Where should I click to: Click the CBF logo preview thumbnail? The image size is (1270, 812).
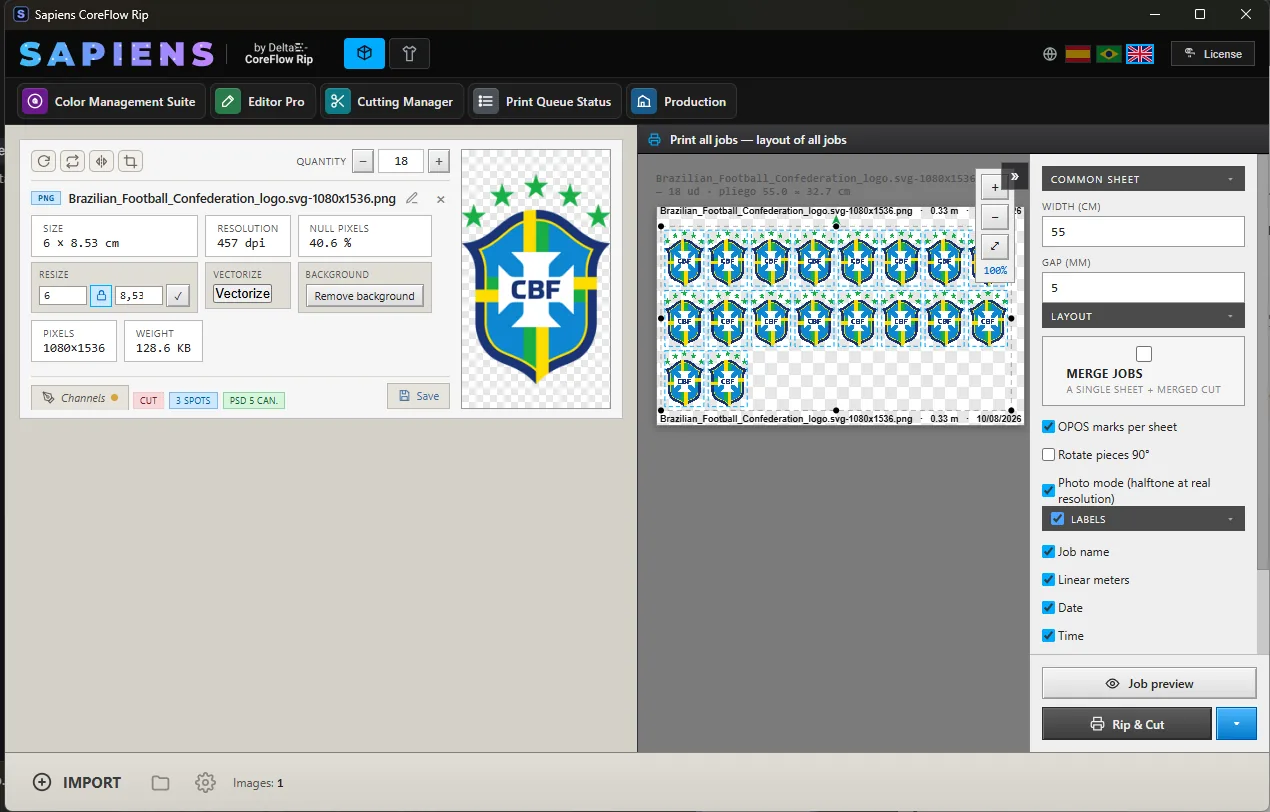(536, 279)
